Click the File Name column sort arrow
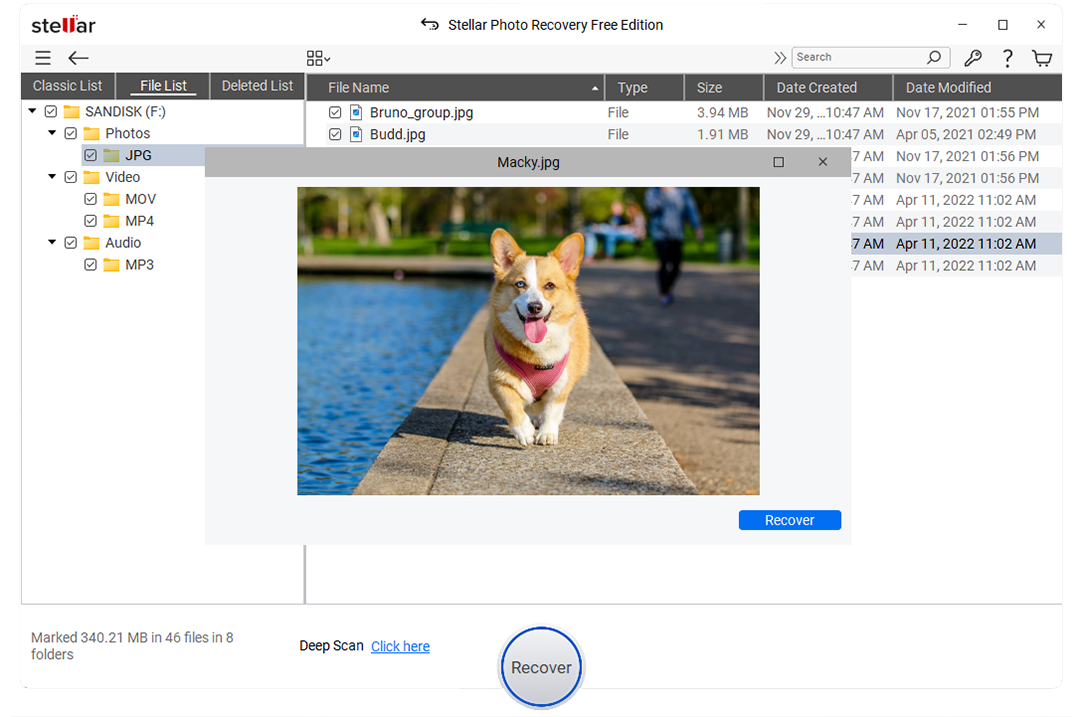Image resolution: width=1082 pixels, height=717 pixels. [595, 87]
